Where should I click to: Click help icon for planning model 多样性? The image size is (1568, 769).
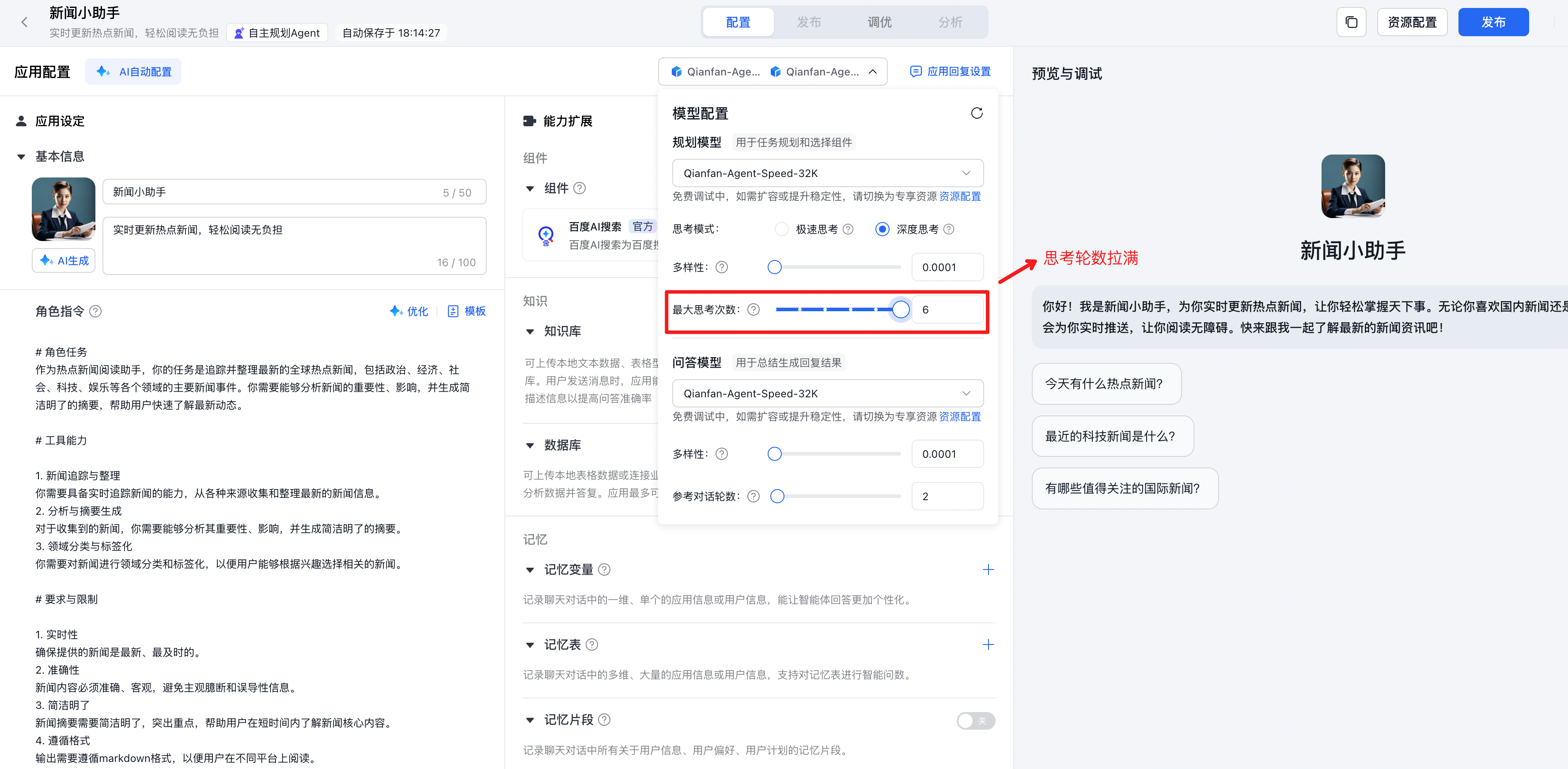click(x=721, y=268)
